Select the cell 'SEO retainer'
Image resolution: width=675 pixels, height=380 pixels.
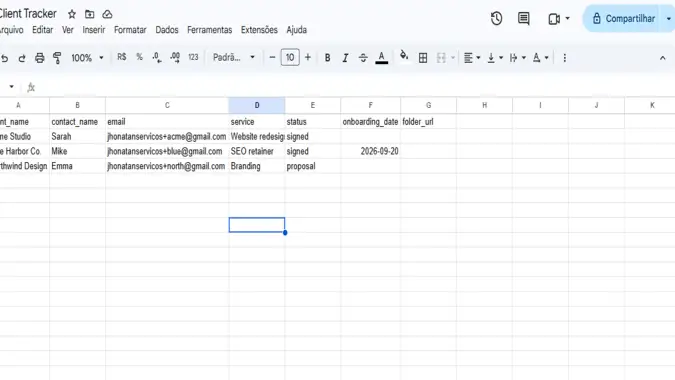coord(257,151)
